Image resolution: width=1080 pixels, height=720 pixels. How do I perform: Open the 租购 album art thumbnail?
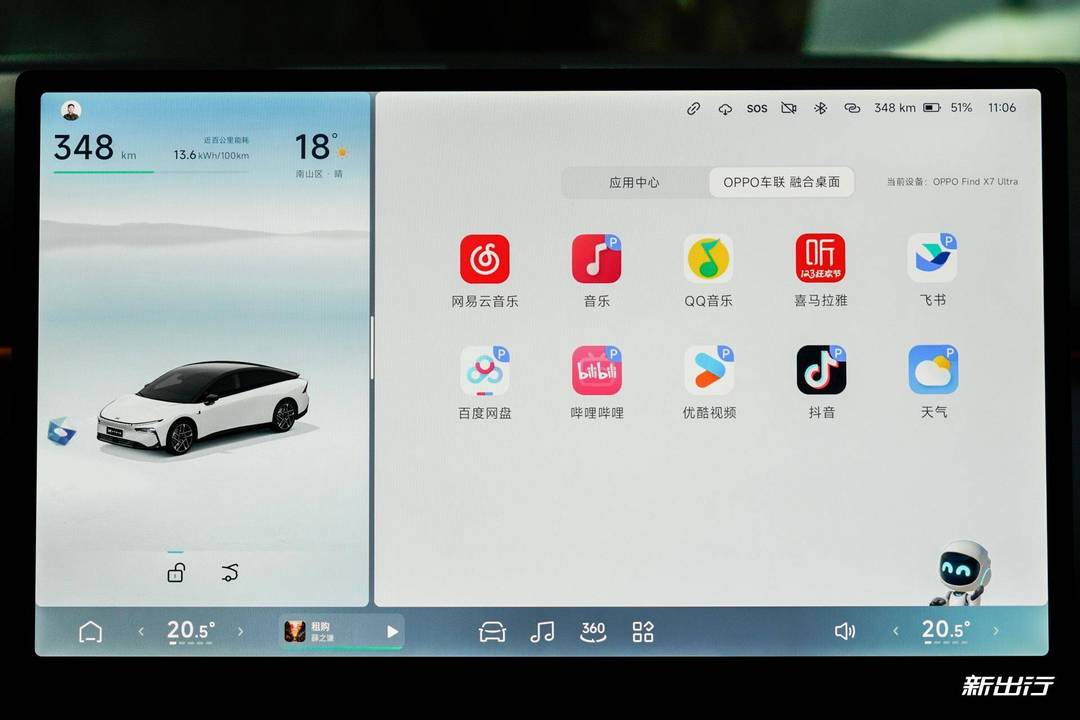pos(295,631)
